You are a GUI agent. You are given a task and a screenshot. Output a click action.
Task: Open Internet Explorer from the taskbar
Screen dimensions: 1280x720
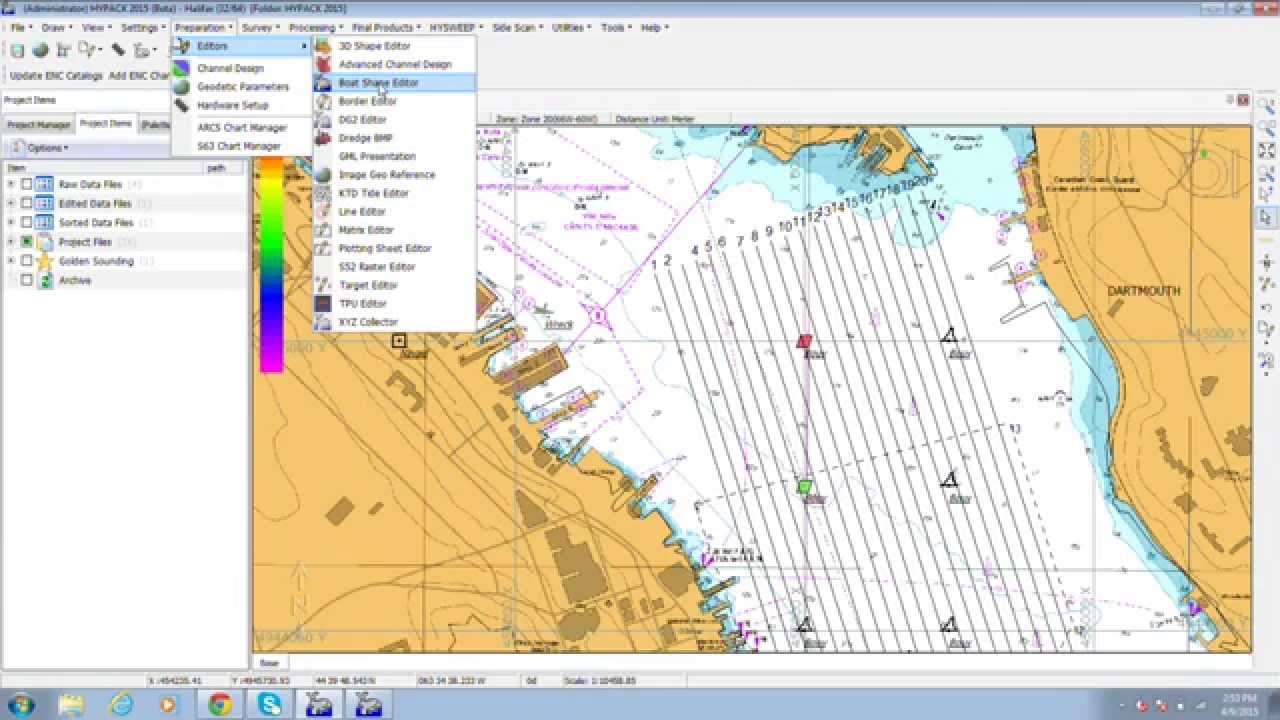120,705
